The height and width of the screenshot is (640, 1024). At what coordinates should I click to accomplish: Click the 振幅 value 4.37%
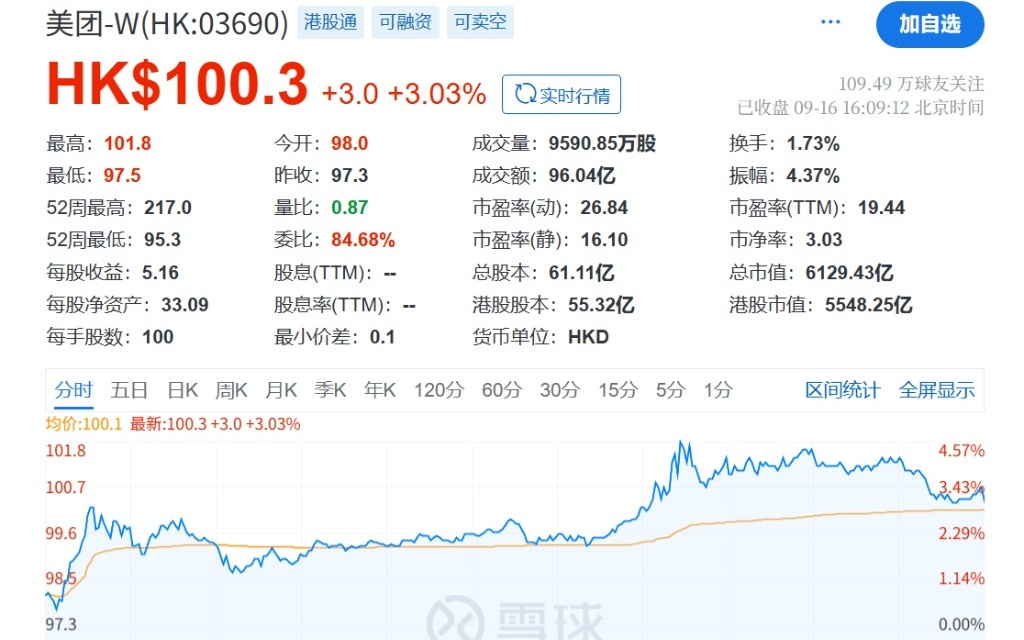[x=813, y=175]
